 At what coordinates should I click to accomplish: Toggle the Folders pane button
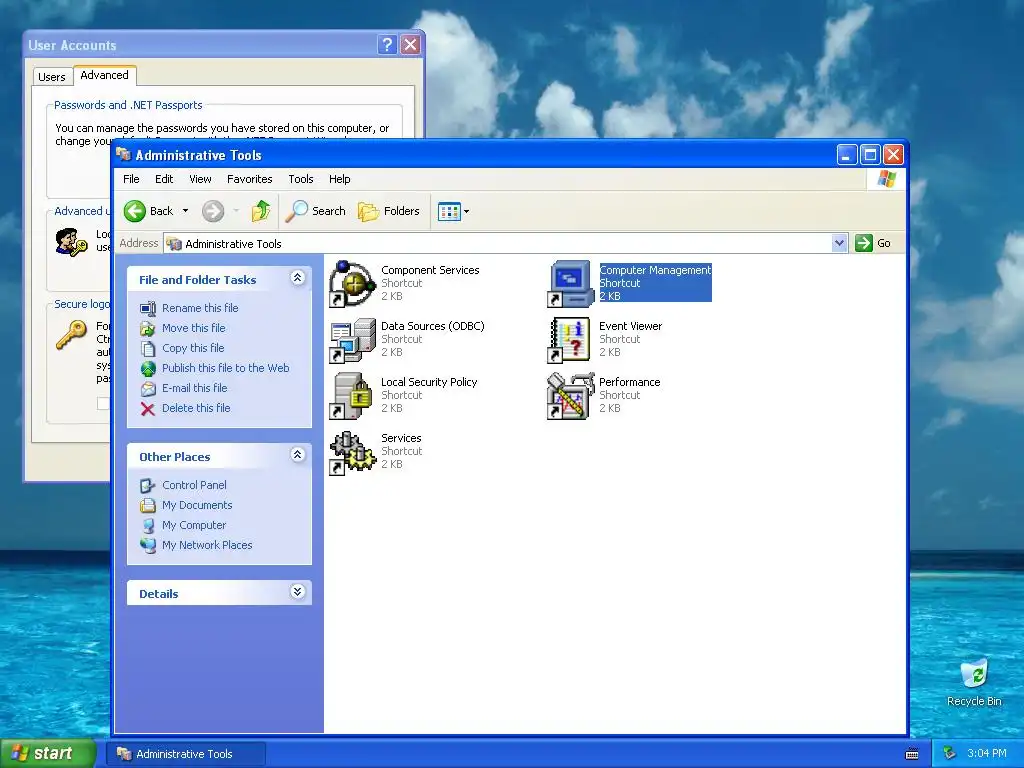point(389,211)
